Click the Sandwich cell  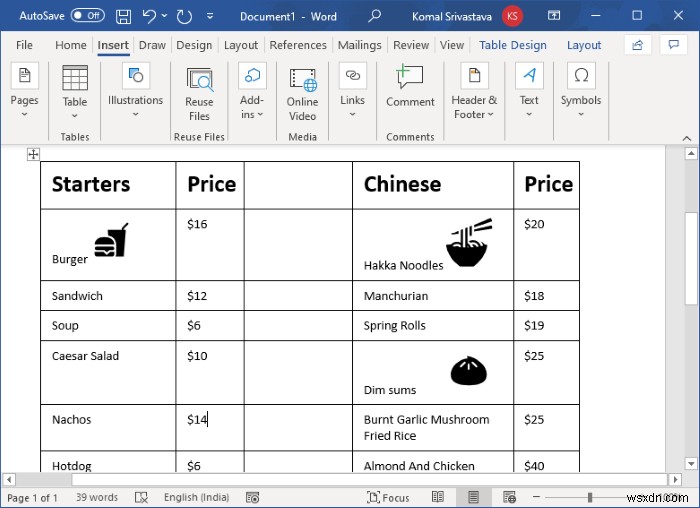click(x=108, y=296)
